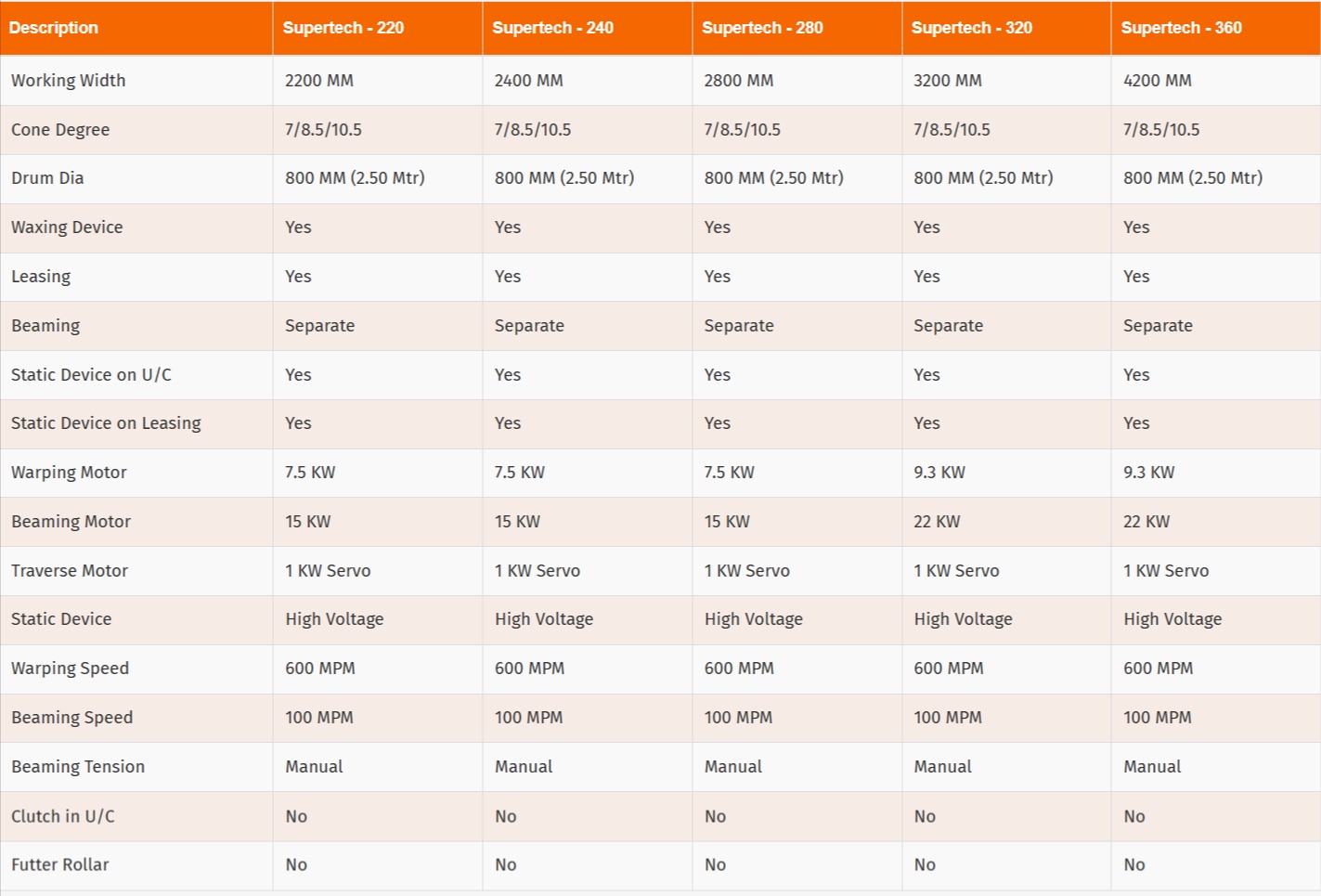Select the Futter Rollar row label
Viewport: 1321px width, 896px height.
point(60,865)
